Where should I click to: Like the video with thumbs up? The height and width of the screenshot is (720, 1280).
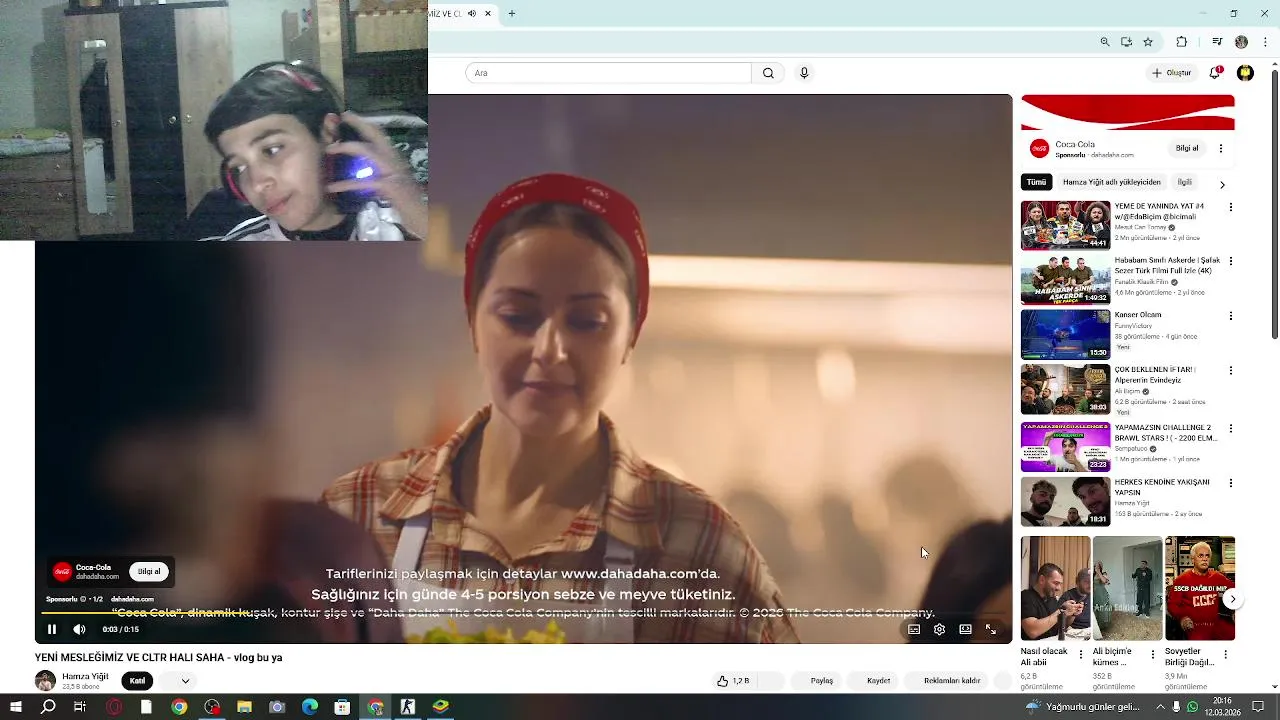[732, 681]
